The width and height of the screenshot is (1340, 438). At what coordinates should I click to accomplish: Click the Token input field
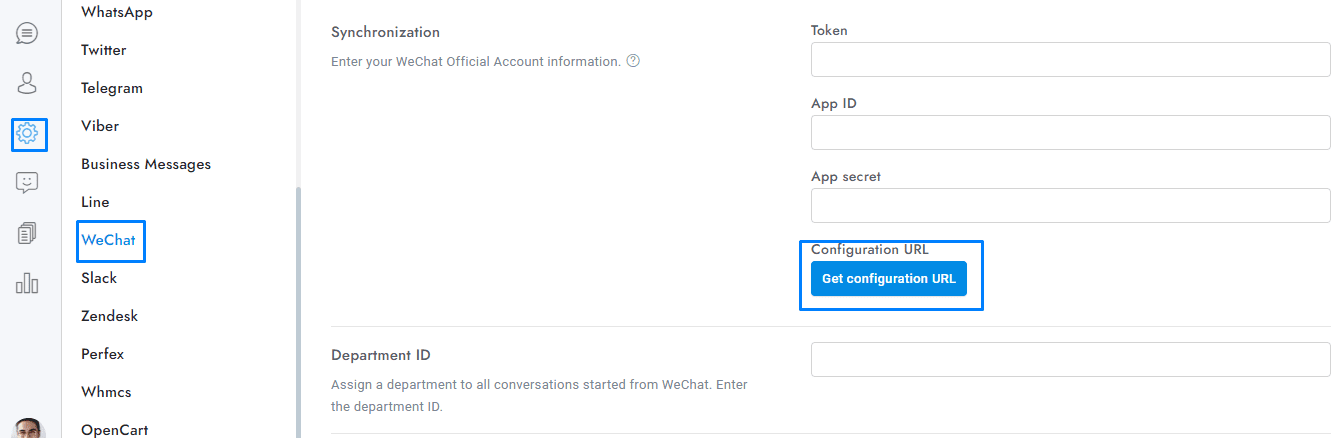click(x=1070, y=60)
